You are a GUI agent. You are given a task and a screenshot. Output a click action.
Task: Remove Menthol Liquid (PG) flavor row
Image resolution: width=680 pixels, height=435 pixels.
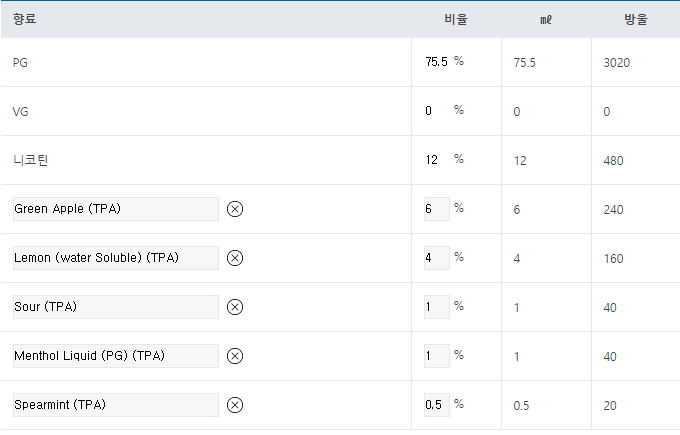(x=235, y=356)
